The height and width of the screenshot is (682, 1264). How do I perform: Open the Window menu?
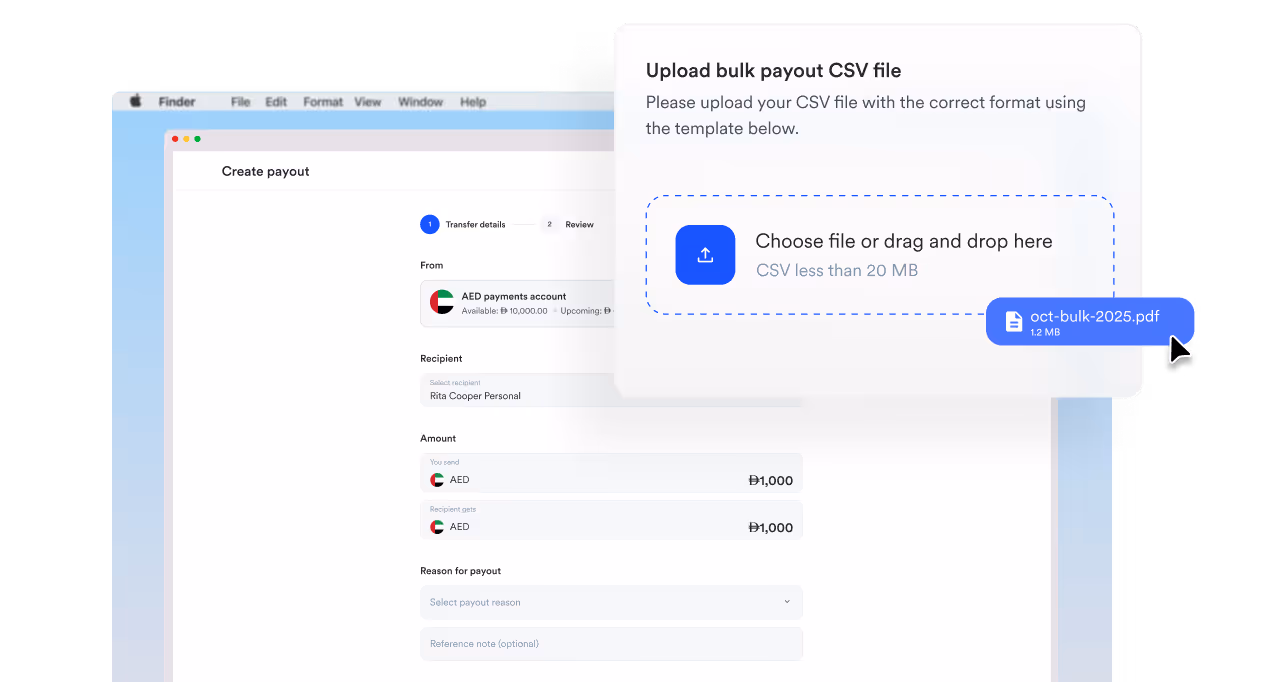420,101
